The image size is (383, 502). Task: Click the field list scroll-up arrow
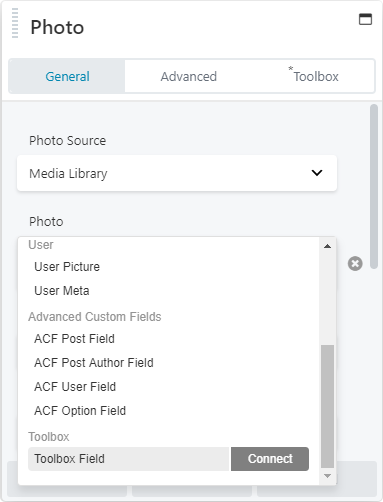327,246
